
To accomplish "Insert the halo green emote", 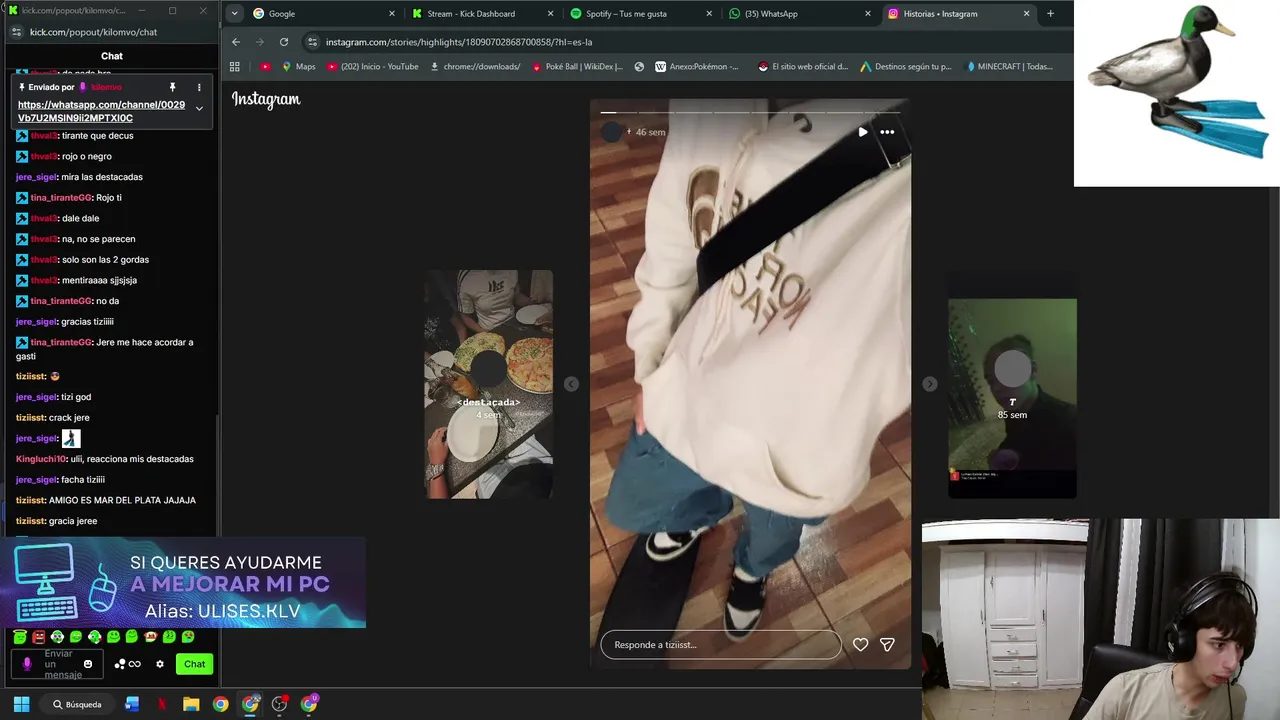I will (x=20, y=637).
